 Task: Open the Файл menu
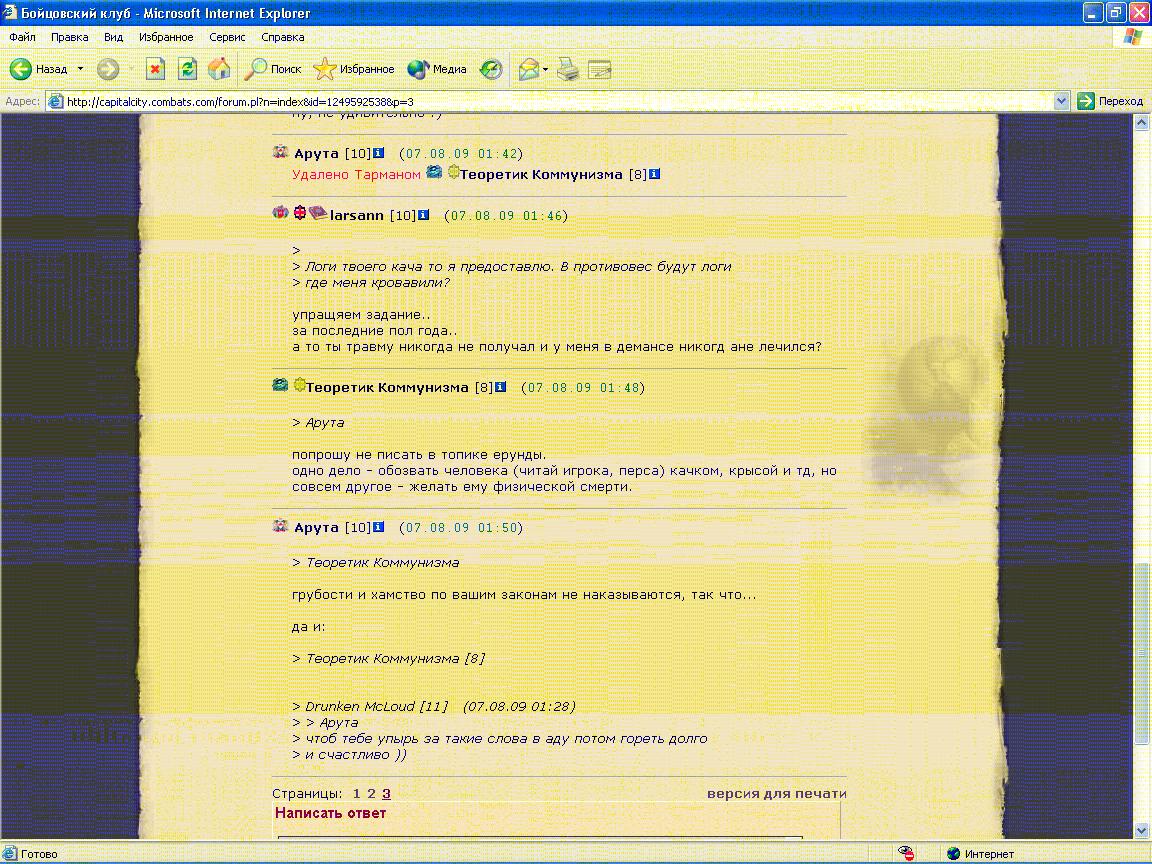(22, 37)
